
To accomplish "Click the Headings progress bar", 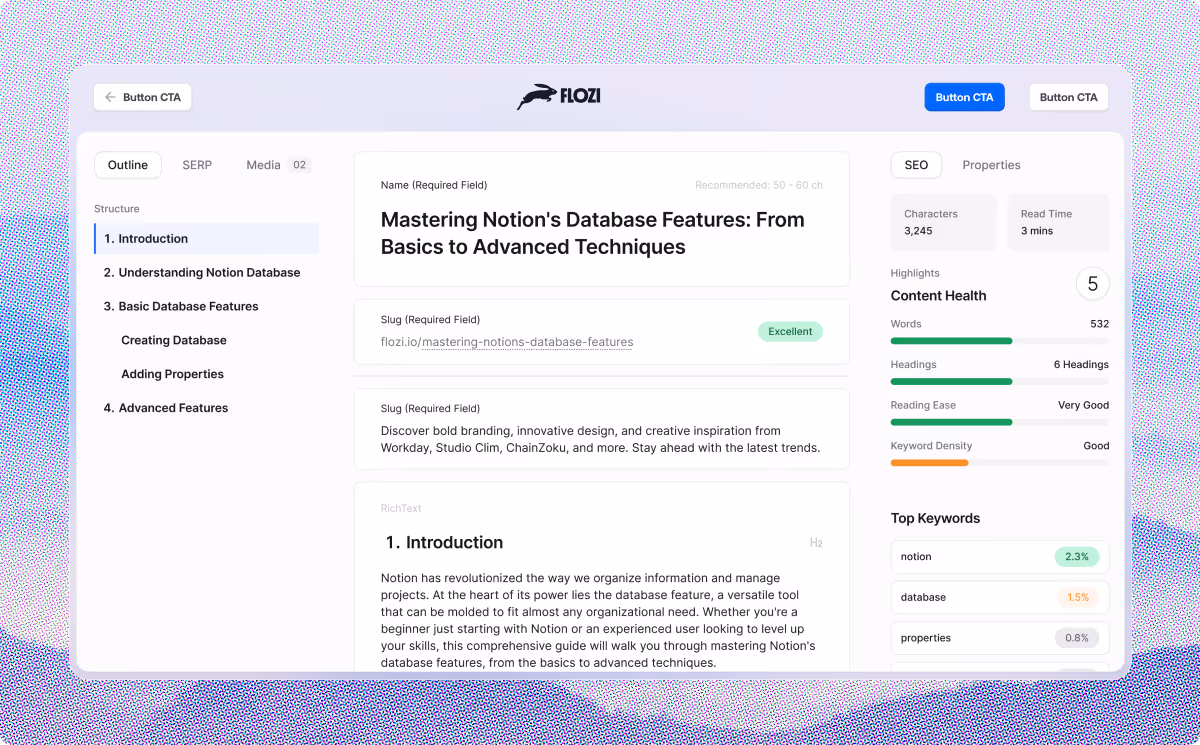I will [1000, 381].
